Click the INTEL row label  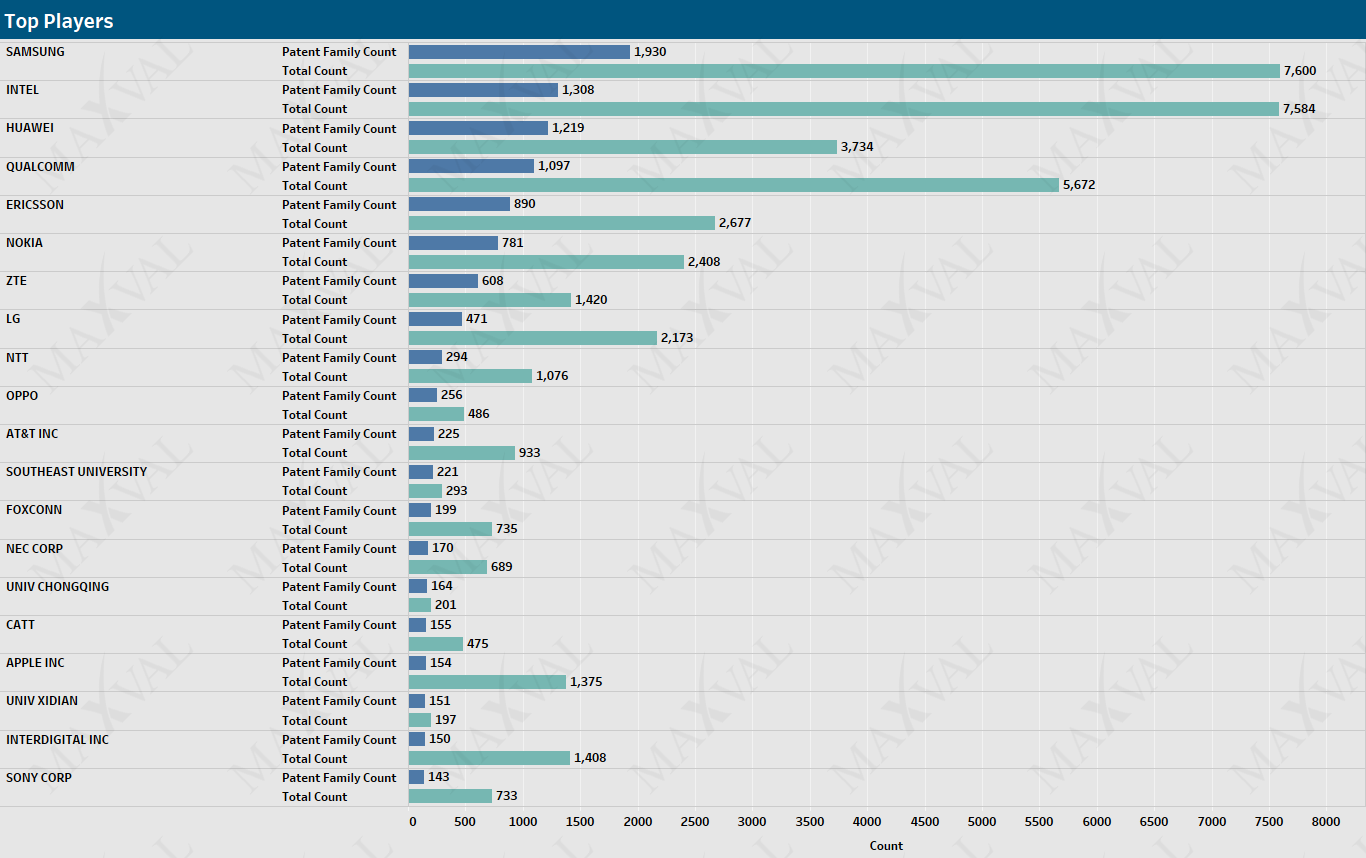coord(23,90)
